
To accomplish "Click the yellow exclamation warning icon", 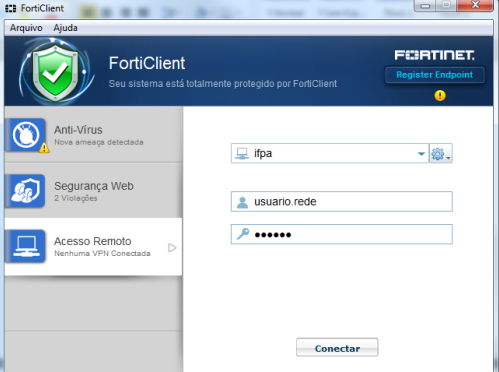I will (440, 96).
